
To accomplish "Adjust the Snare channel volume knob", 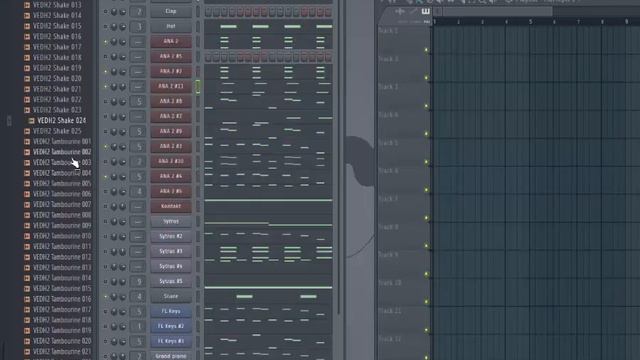I will pos(122,297).
